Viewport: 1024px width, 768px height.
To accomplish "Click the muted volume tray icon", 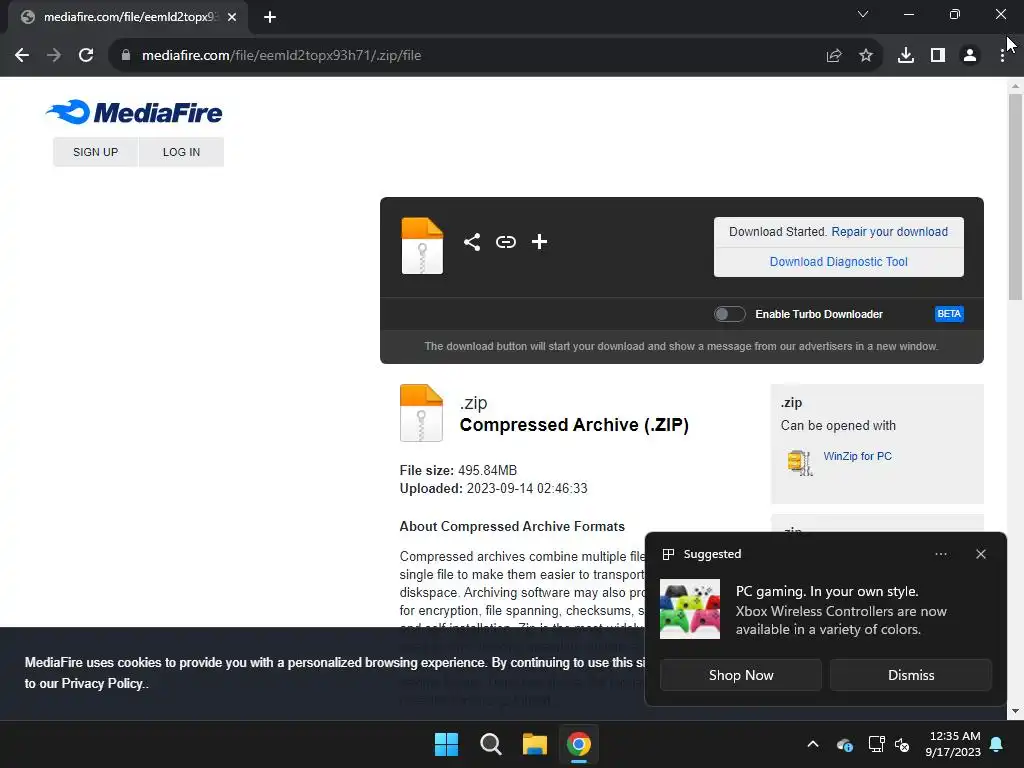I will pos(902,744).
